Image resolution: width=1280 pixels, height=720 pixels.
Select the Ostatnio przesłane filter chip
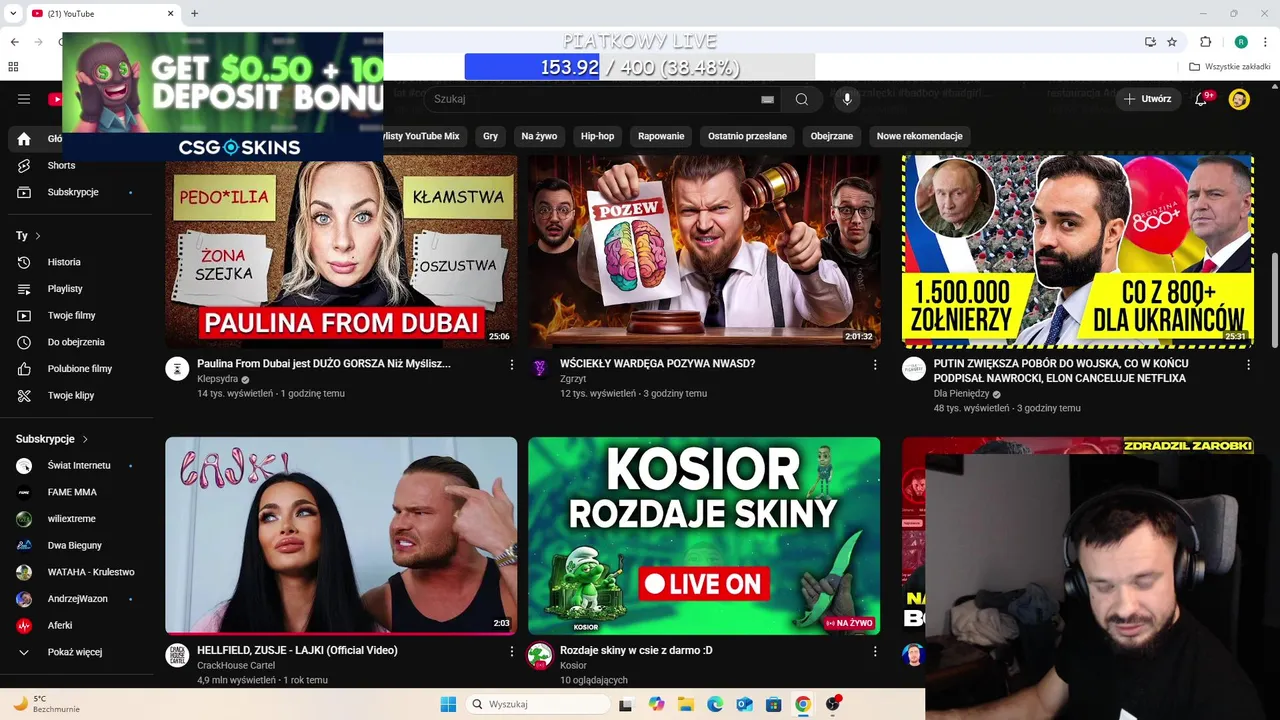coord(747,136)
